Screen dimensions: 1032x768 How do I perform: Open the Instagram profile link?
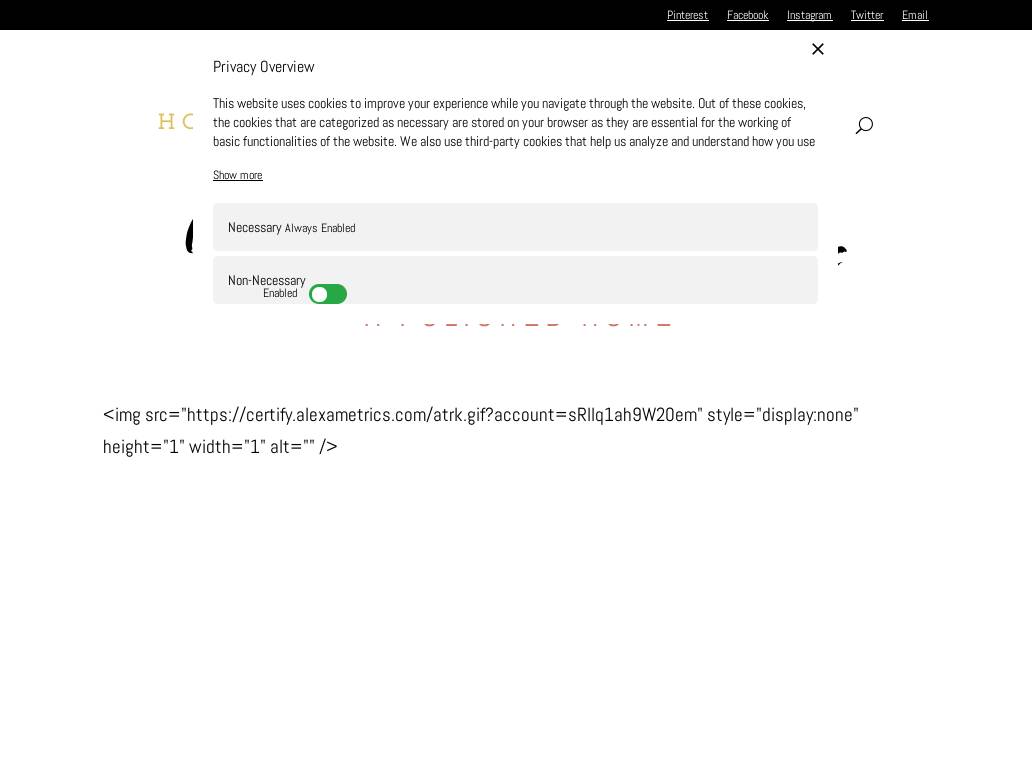[809, 15]
